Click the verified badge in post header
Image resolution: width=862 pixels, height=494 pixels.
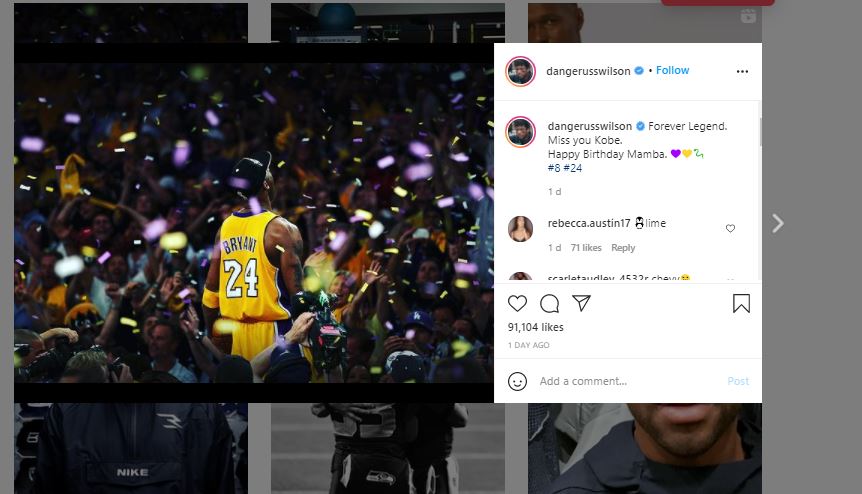[639, 71]
